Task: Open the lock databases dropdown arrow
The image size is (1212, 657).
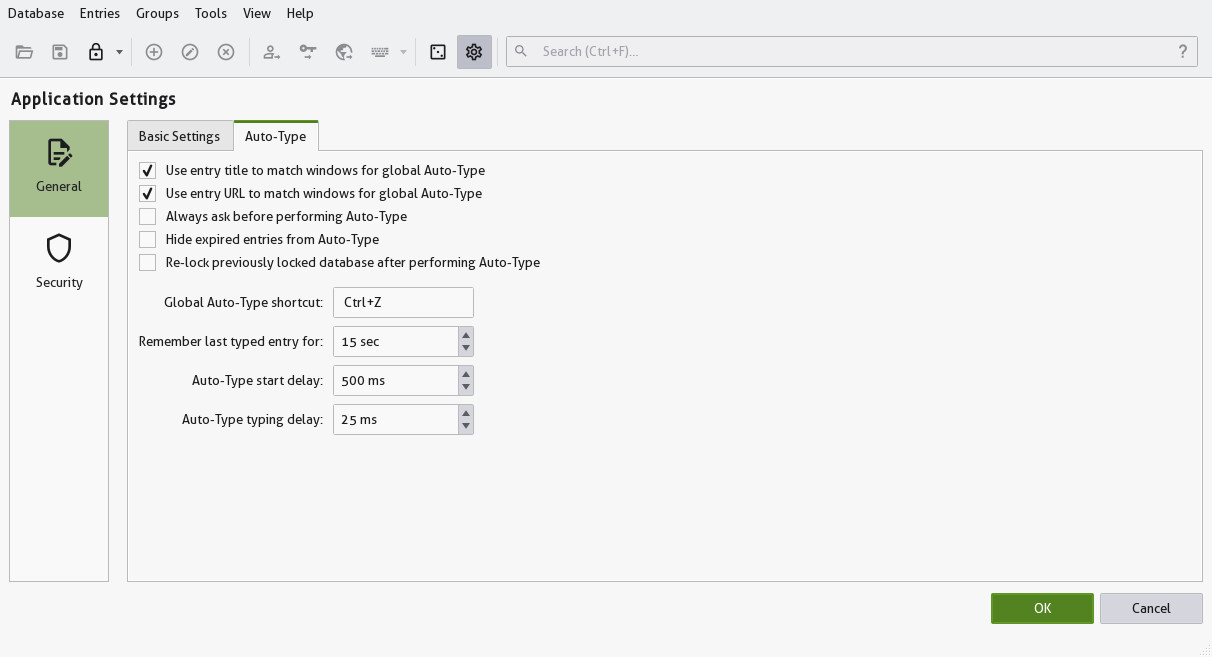Action: pyautogui.click(x=117, y=51)
